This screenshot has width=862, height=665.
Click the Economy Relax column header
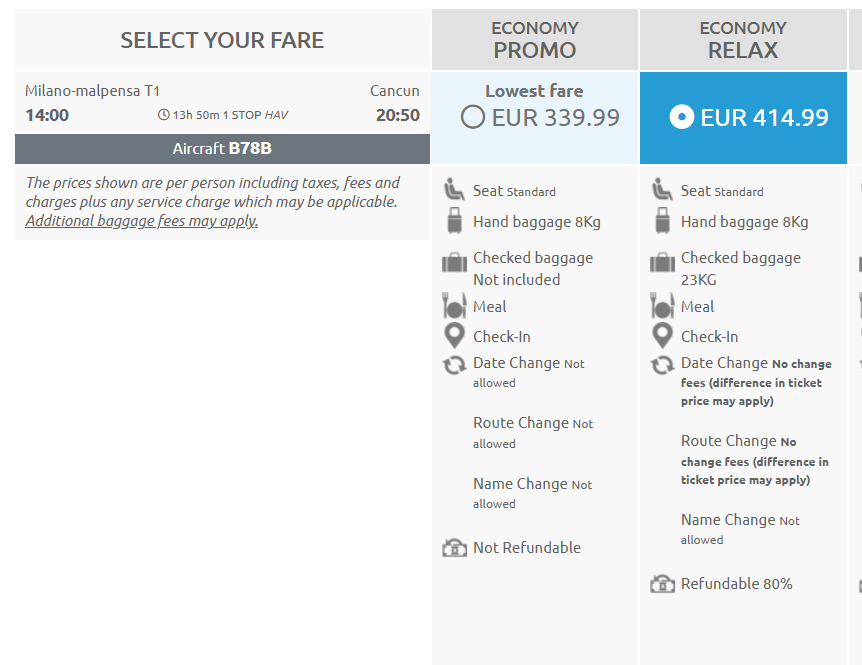pyautogui.click(x=743, y=40)
